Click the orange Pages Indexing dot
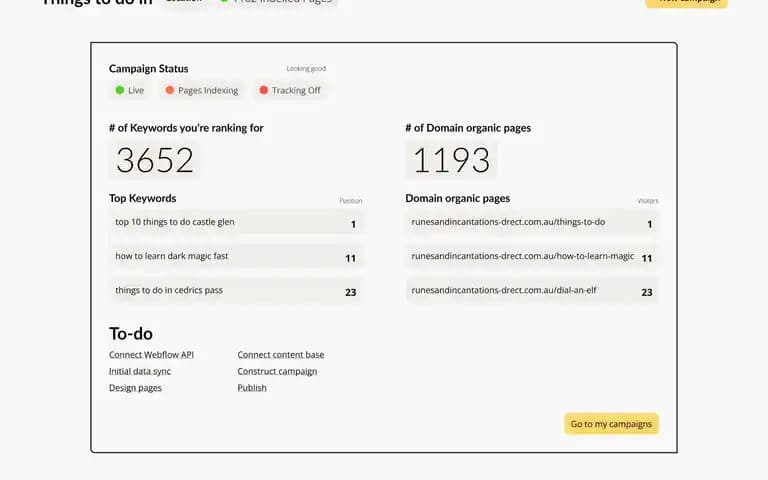The height and width of the screenshot is (480, 768). pyautogui.click(x=169, y=90)
